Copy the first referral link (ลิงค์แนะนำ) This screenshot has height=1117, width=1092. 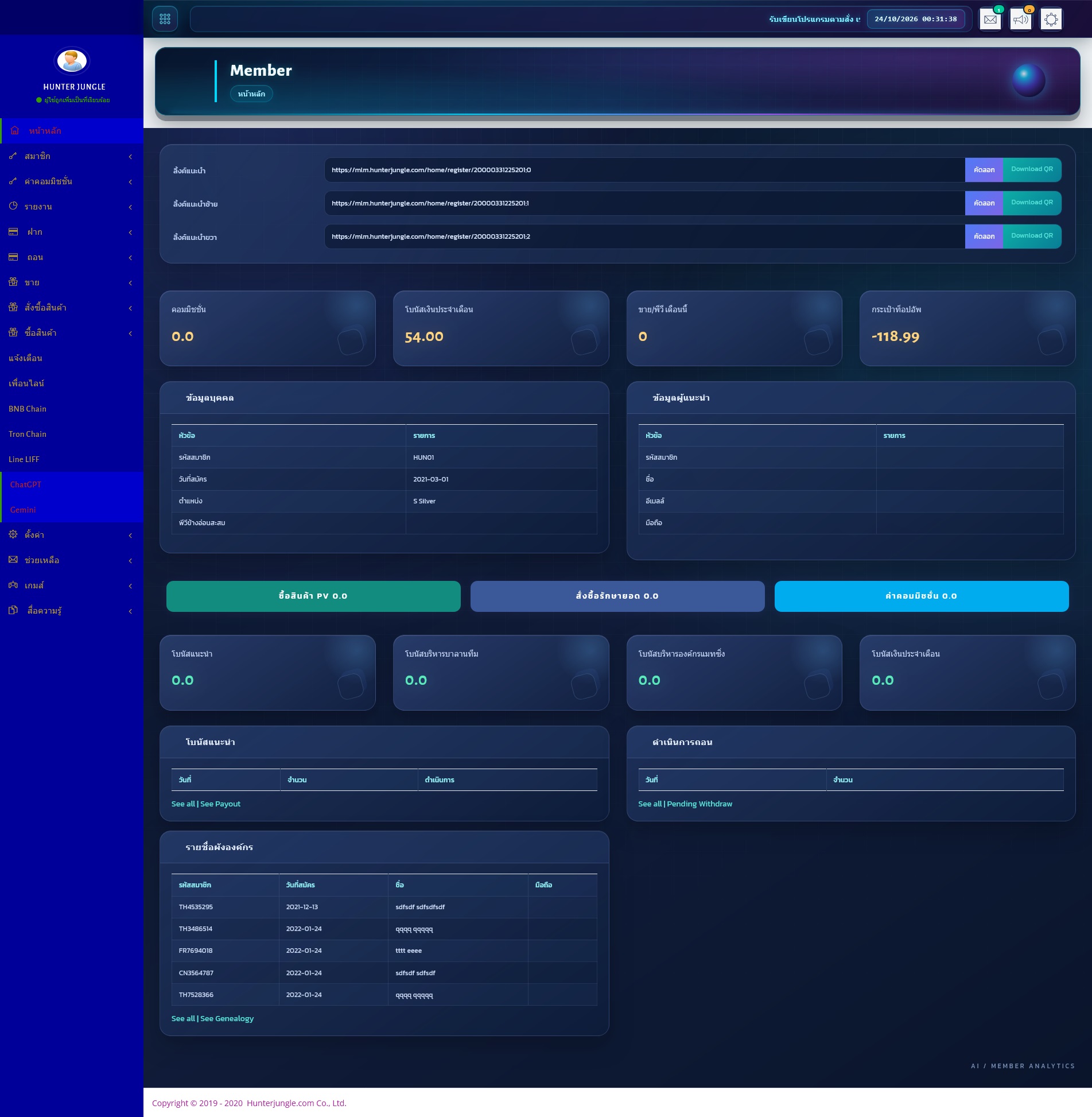pos(984,170)
